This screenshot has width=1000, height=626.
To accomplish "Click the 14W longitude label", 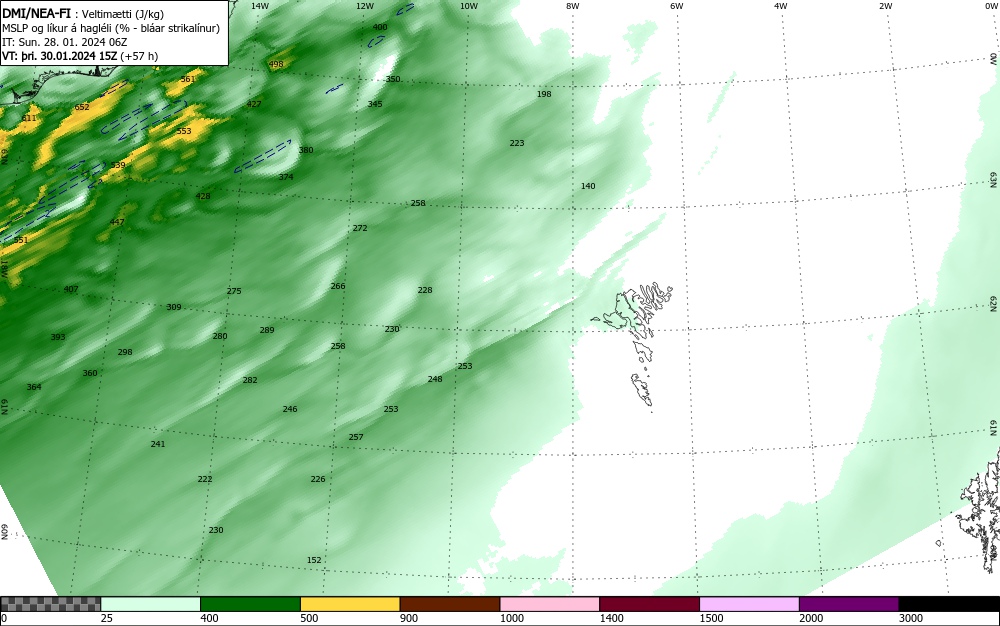I will [260, 6].
